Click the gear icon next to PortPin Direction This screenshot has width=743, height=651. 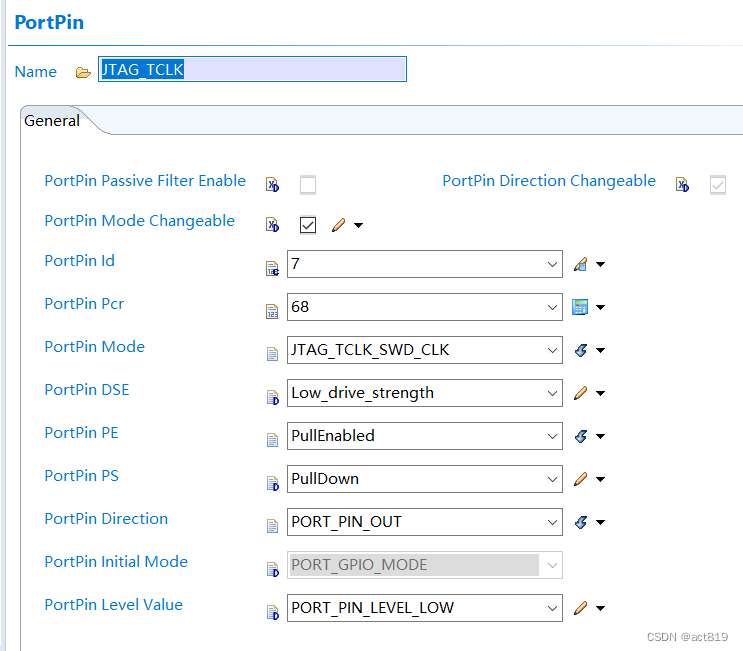pos(580,523)
